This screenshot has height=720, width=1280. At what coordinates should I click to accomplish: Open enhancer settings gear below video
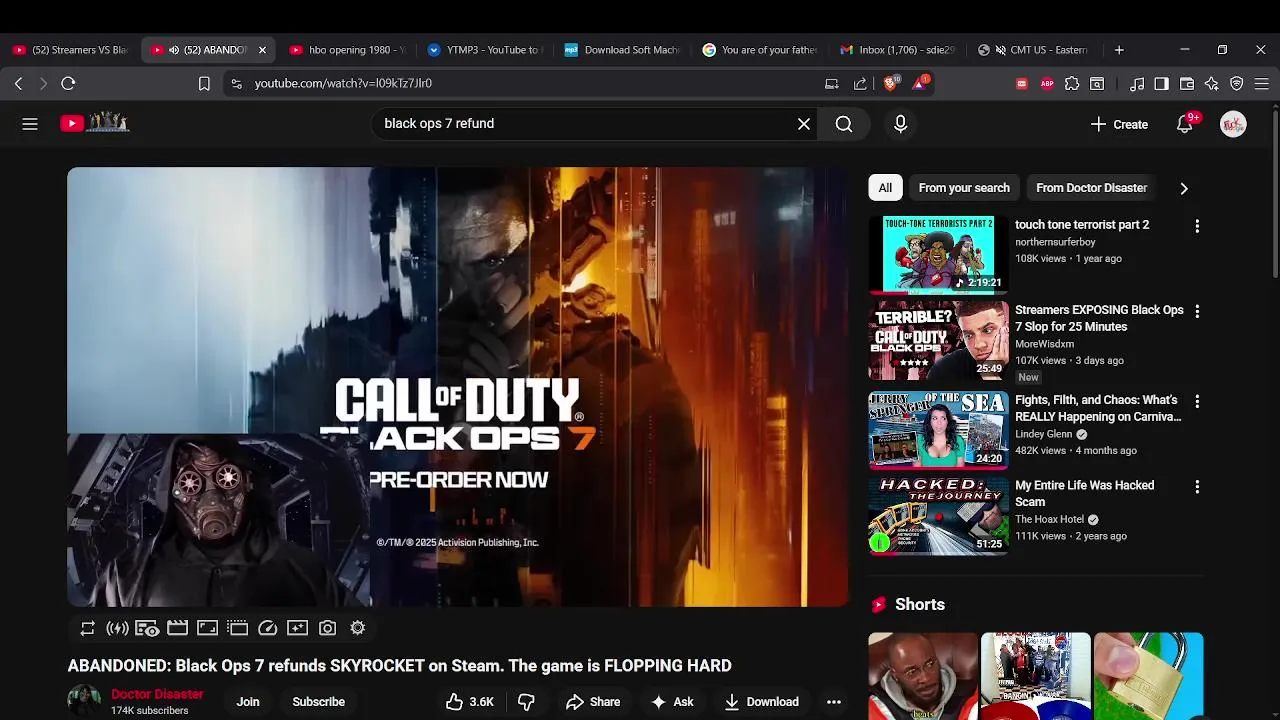point(357,628)
